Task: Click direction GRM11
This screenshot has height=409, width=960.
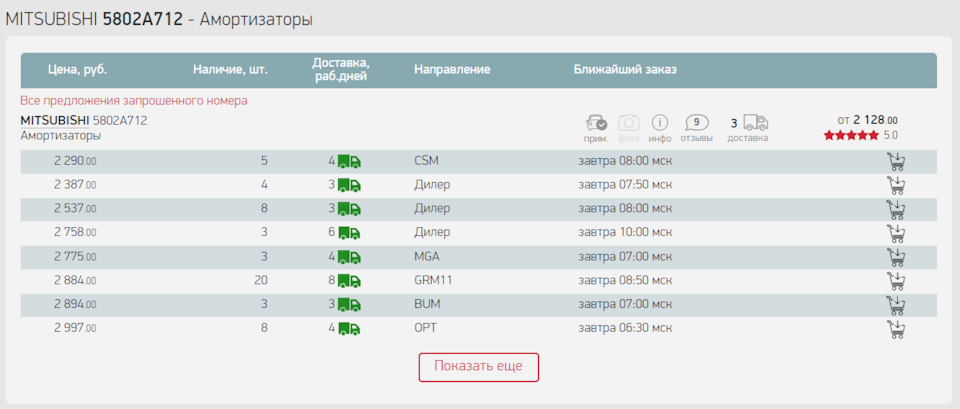Action: click(433, 281)
